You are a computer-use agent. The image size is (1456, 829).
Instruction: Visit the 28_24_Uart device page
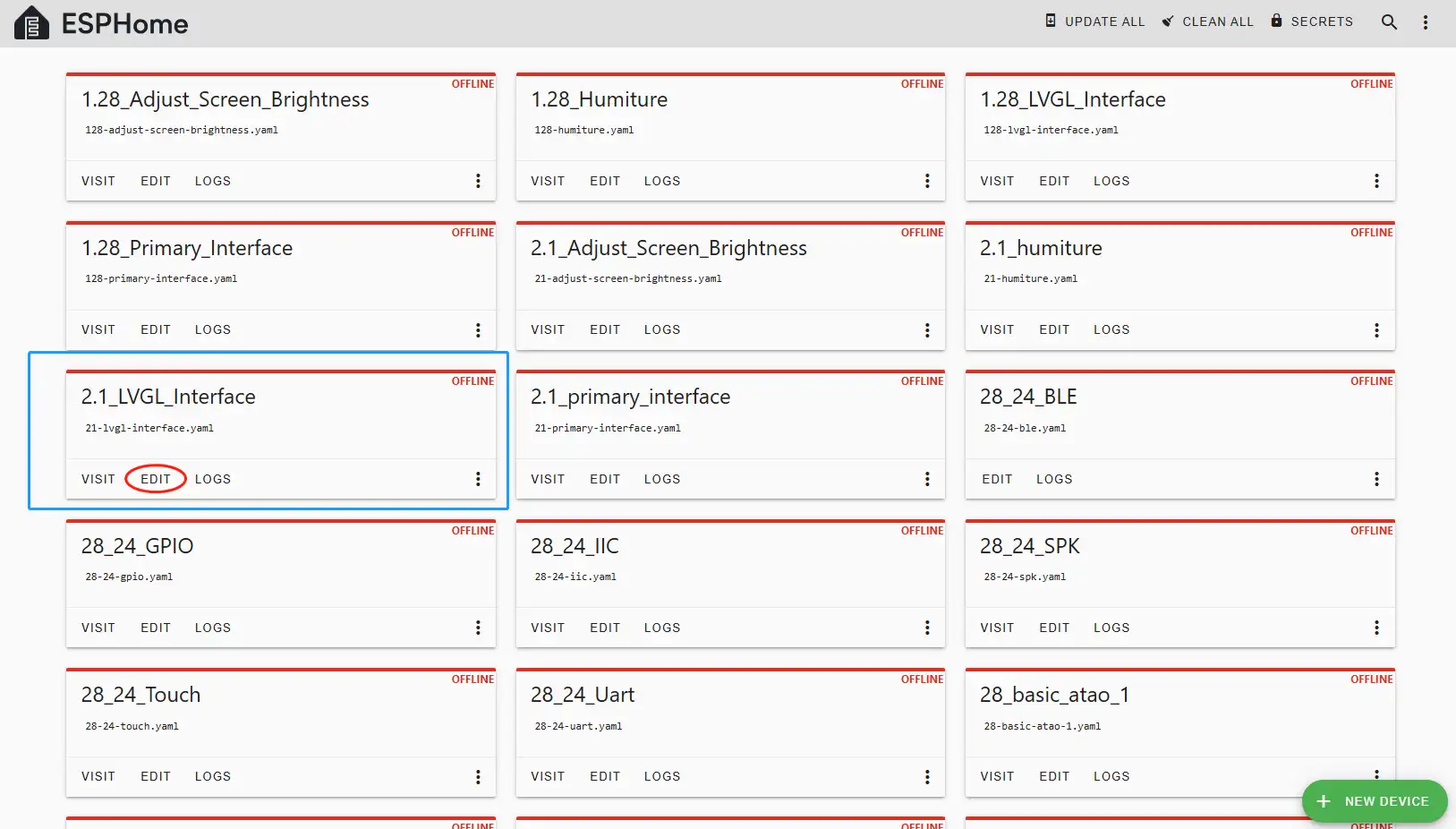pos(548,776)
